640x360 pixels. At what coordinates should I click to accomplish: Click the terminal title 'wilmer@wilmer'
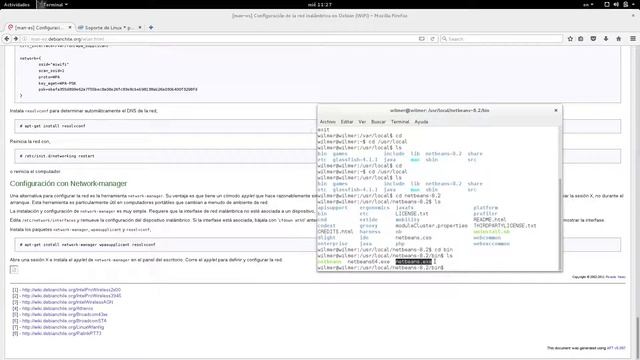pos(439,110)
